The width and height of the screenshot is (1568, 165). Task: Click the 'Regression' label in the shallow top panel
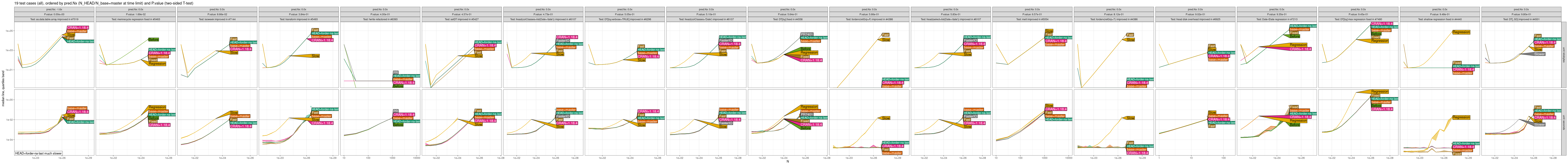click(x=1461, y=32)
